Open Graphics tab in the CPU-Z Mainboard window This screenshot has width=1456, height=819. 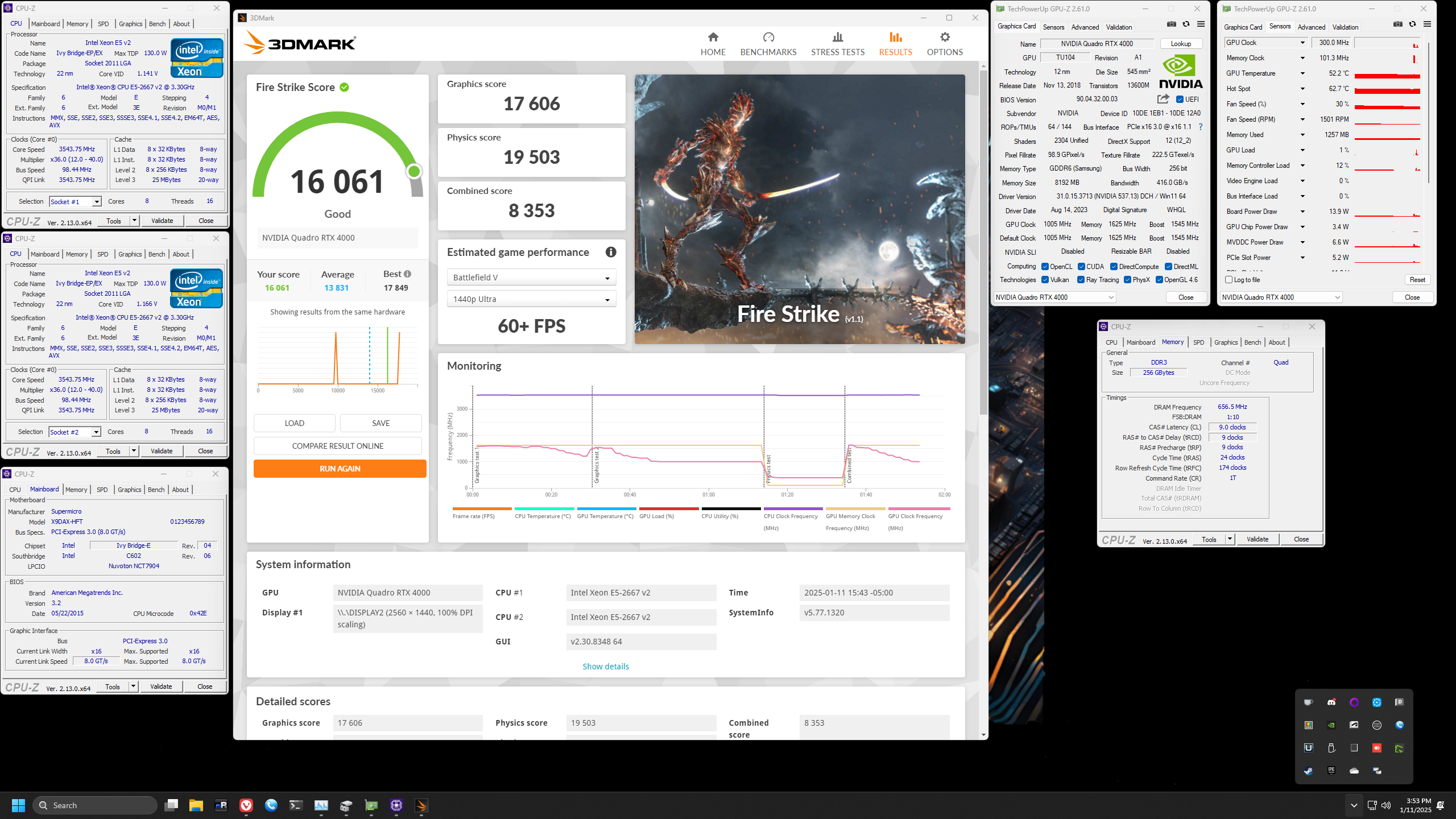tap(130, 490)
